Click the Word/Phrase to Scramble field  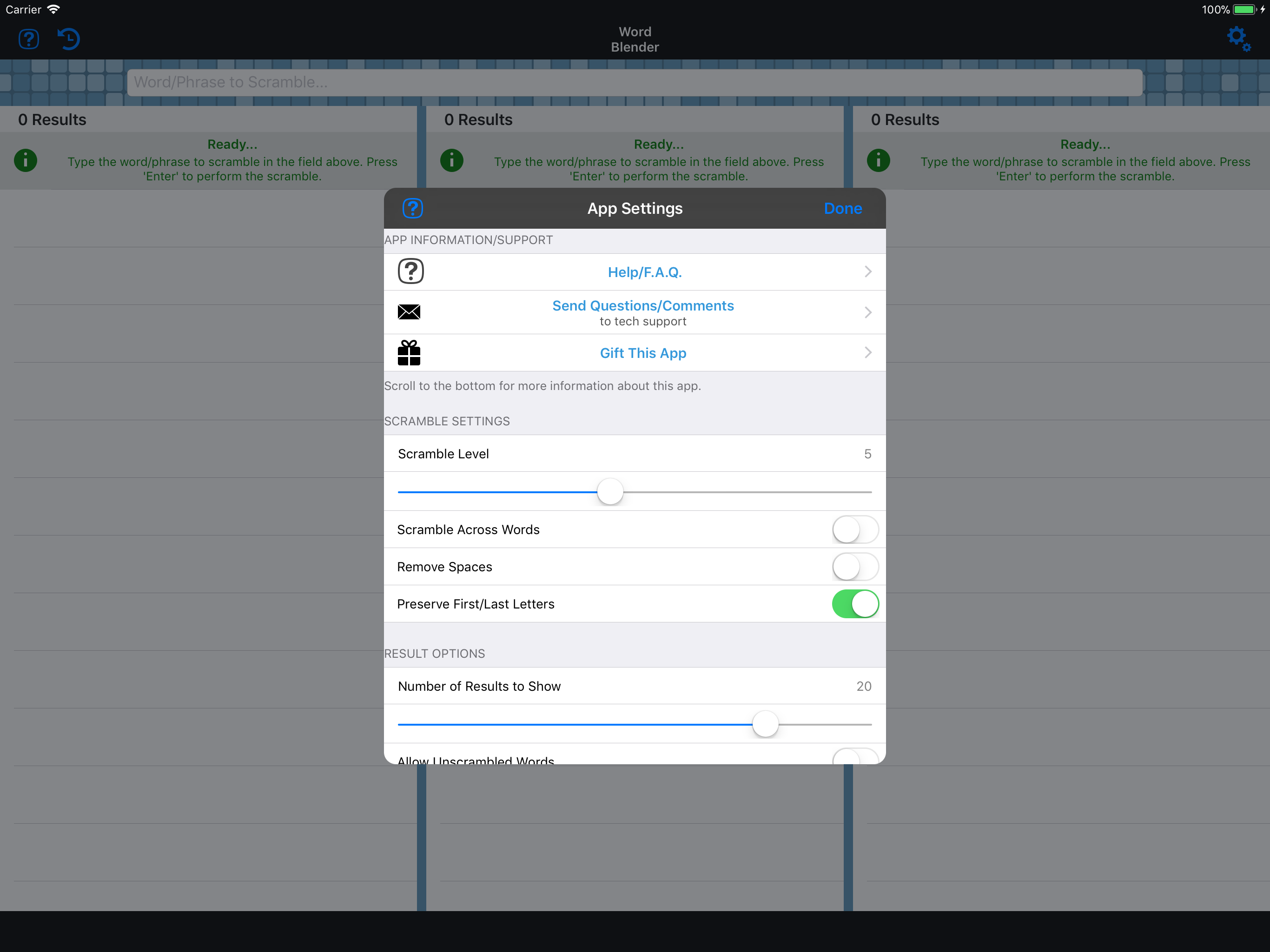click(635, 82)
